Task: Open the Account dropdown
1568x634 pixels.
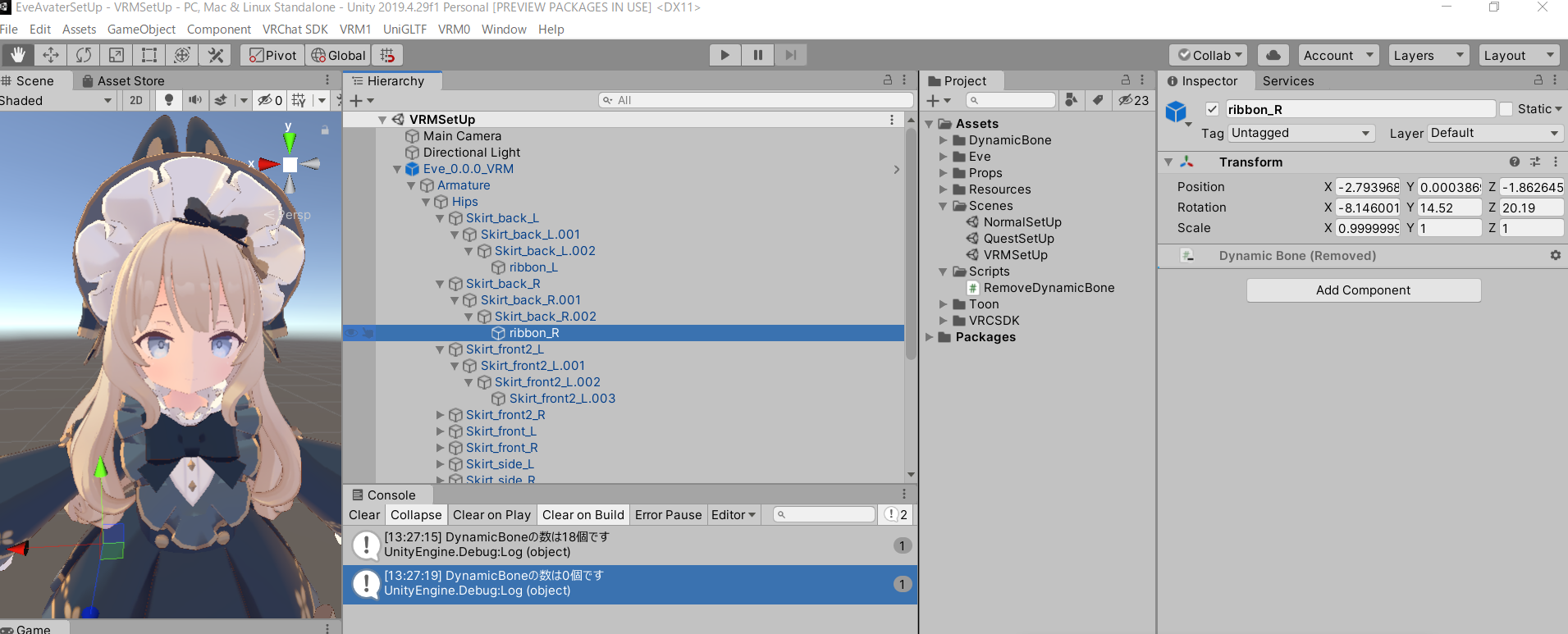Action: (x=1338, y=55)
